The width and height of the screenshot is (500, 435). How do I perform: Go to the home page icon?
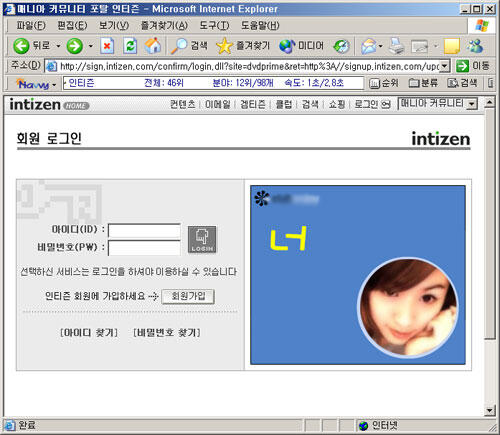pyautogui.click(x=153, y=46)
